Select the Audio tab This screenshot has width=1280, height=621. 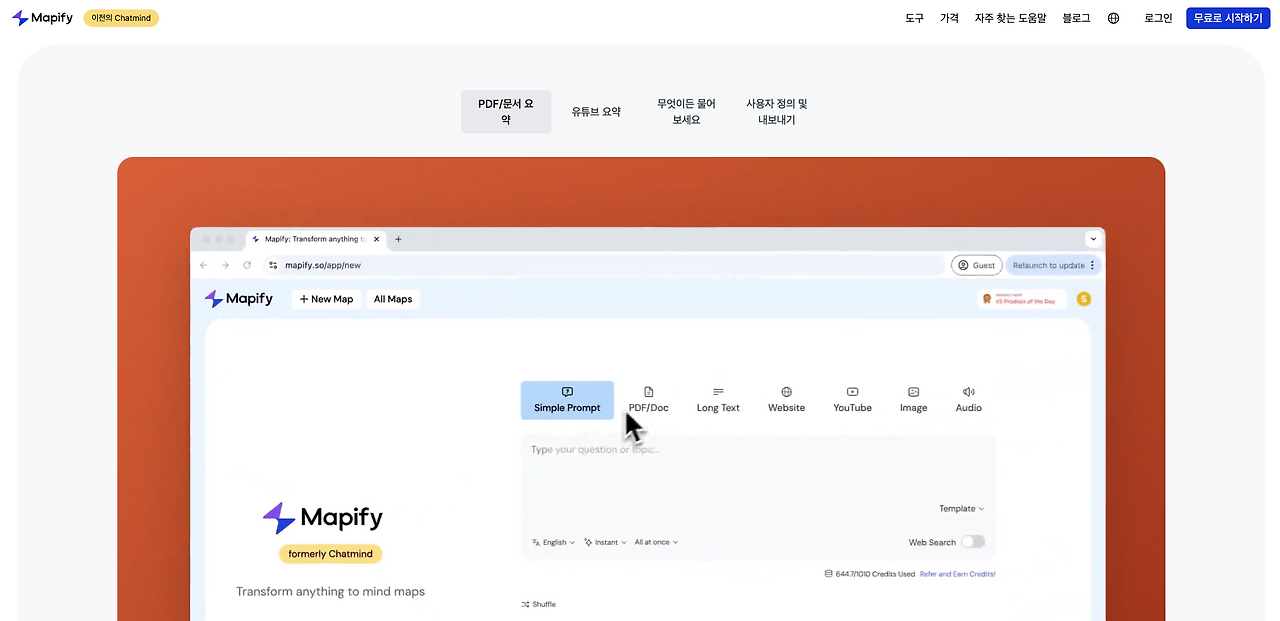(x=968, y=400)
